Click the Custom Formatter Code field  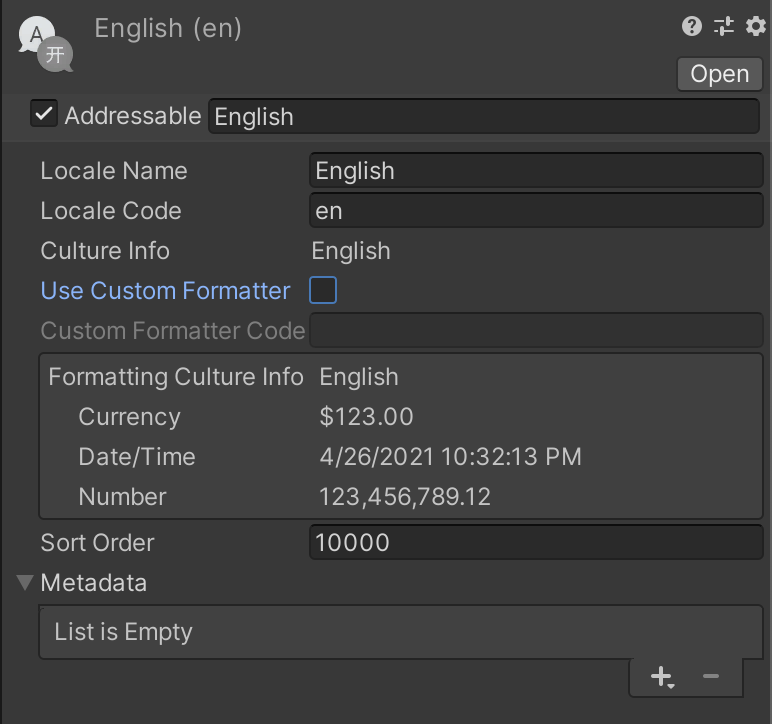coord(536,331)
